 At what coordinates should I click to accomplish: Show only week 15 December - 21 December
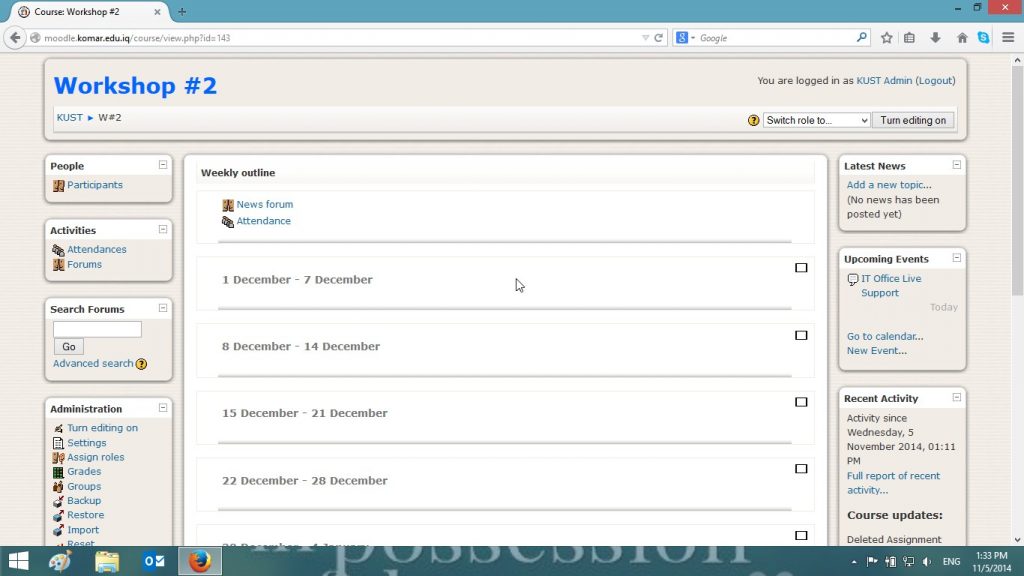tap(801, 402)
